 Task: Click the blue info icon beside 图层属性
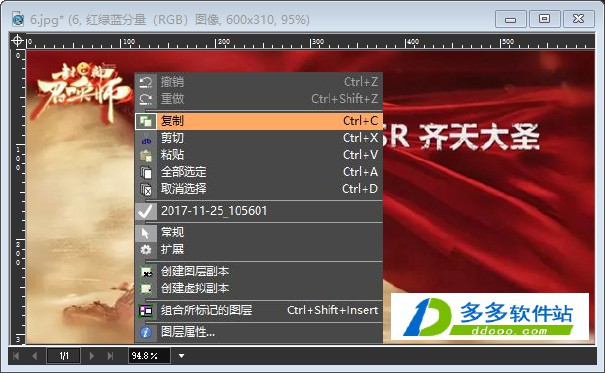[145, 332]
